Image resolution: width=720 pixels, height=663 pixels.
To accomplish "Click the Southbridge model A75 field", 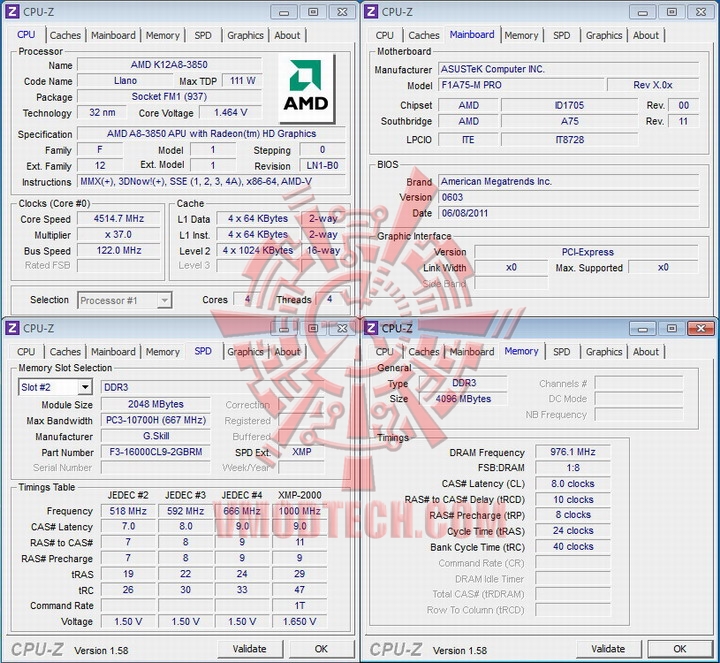I will (569, 121).
